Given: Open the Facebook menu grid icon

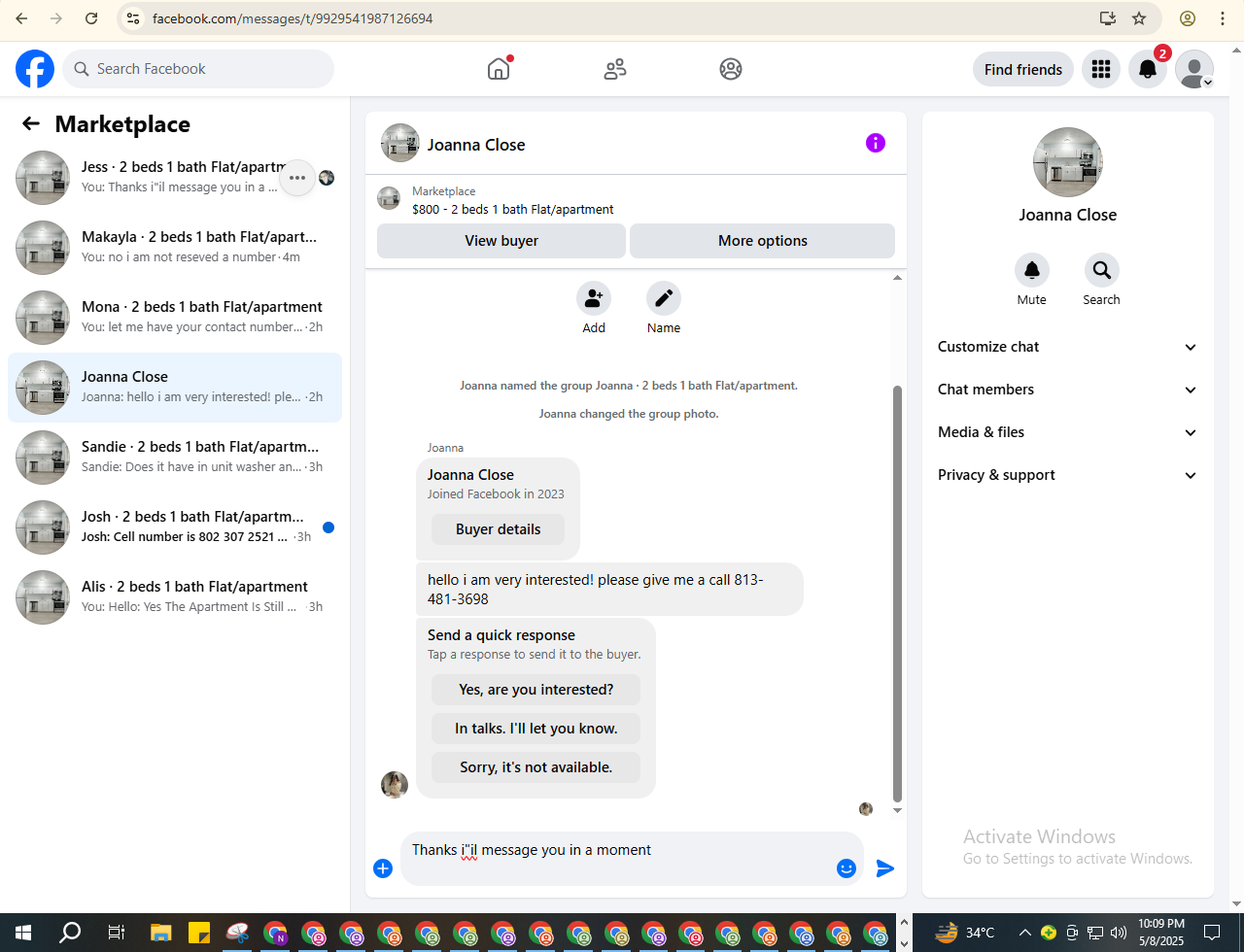Looking at the screenshot, I should [1101, 69].
